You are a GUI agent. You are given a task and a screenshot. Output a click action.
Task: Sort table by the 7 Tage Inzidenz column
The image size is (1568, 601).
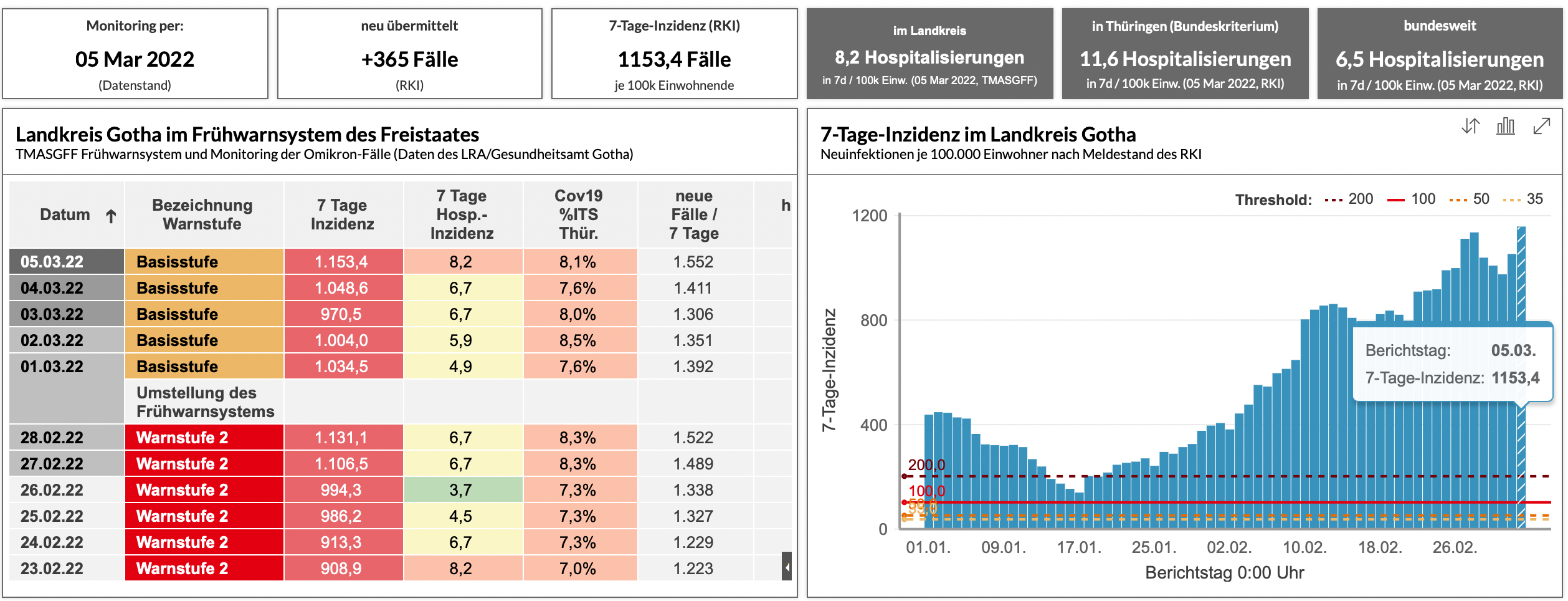[343, 214]
